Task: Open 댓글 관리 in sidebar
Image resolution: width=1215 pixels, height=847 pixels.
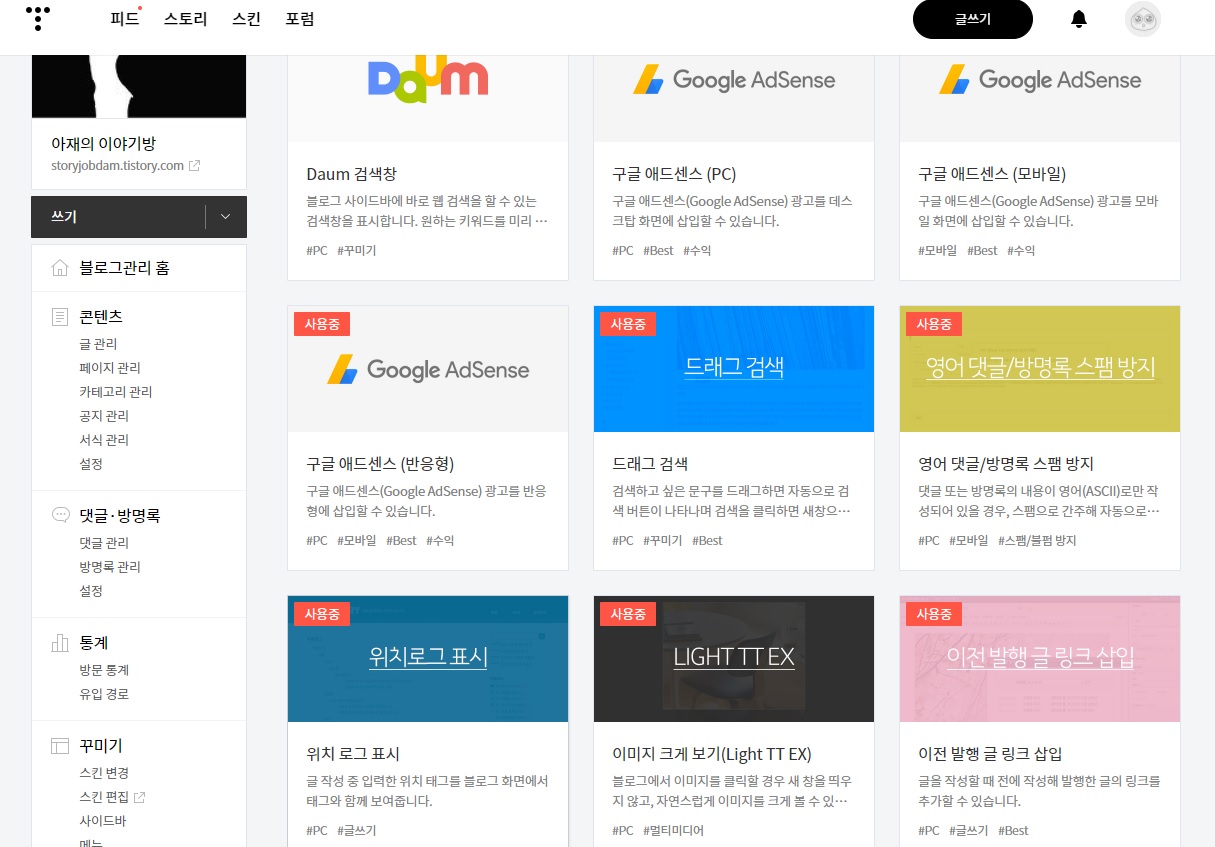Action: [x=104, y=543]
